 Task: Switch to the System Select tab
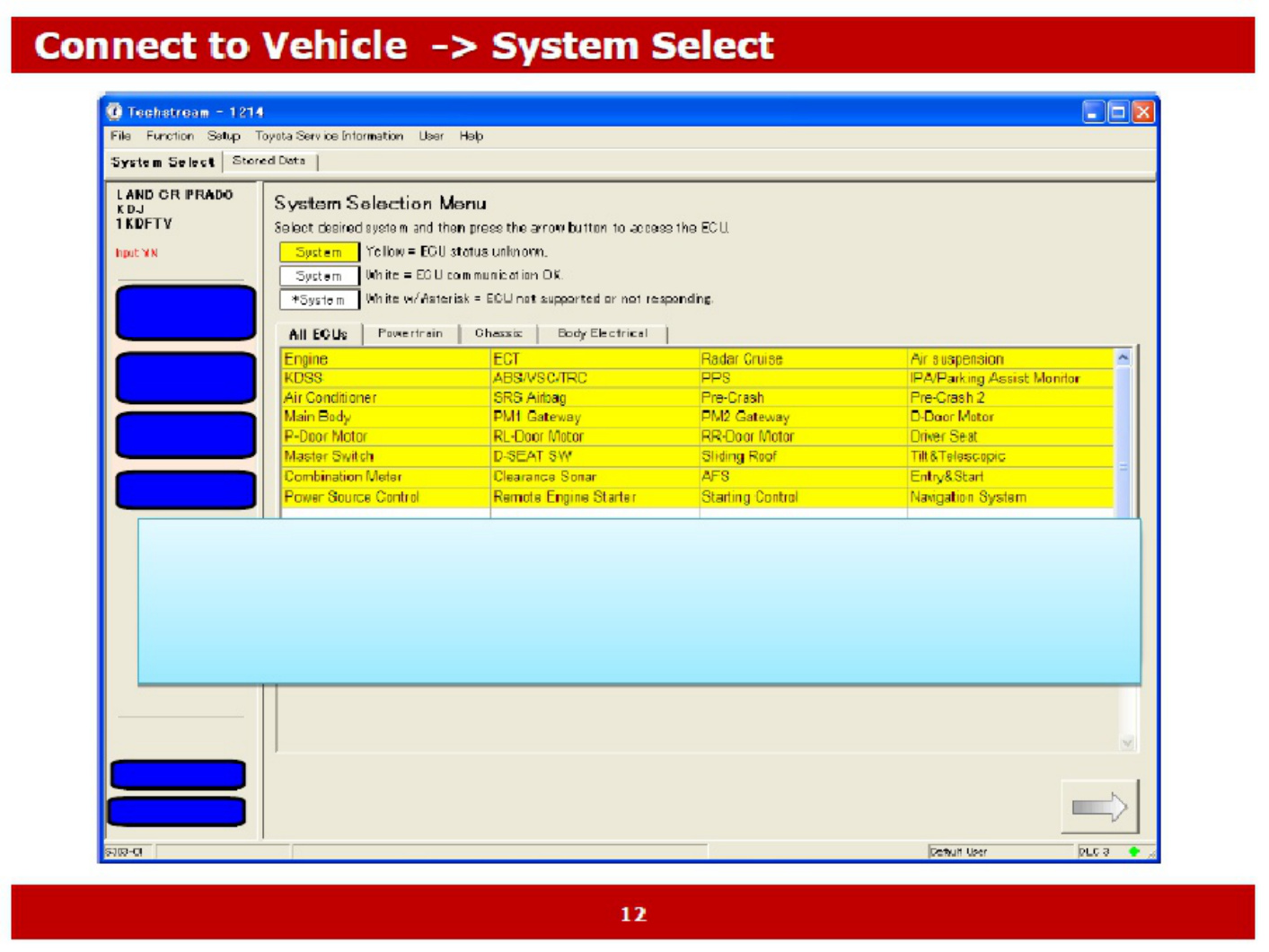(163, 163)
